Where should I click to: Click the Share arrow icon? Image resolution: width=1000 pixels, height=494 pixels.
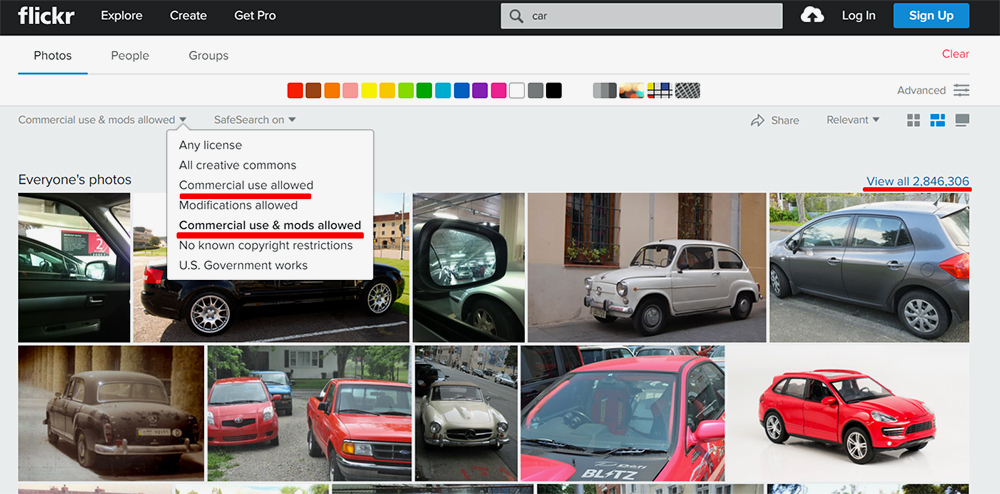coord(758,120)
